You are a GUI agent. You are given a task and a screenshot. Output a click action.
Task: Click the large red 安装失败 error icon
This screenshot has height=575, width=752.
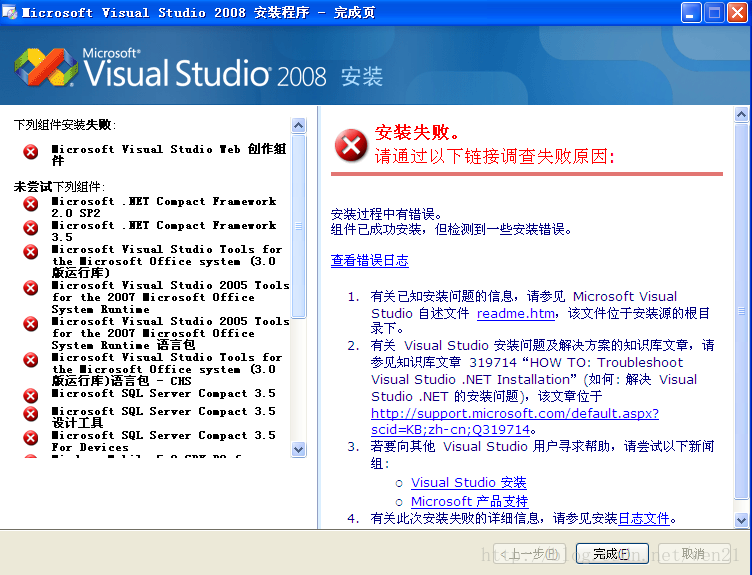pyautogui.click(x=351, y=145)
